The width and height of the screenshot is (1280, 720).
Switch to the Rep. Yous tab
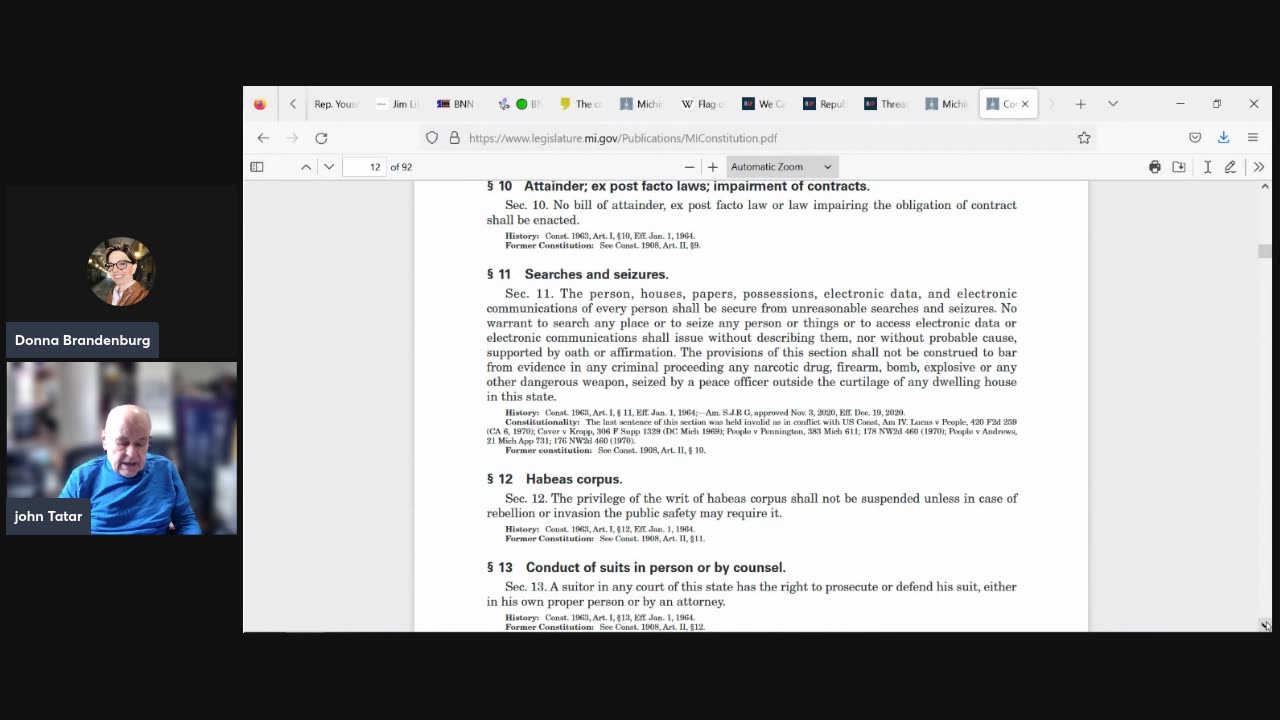point(335,104)
